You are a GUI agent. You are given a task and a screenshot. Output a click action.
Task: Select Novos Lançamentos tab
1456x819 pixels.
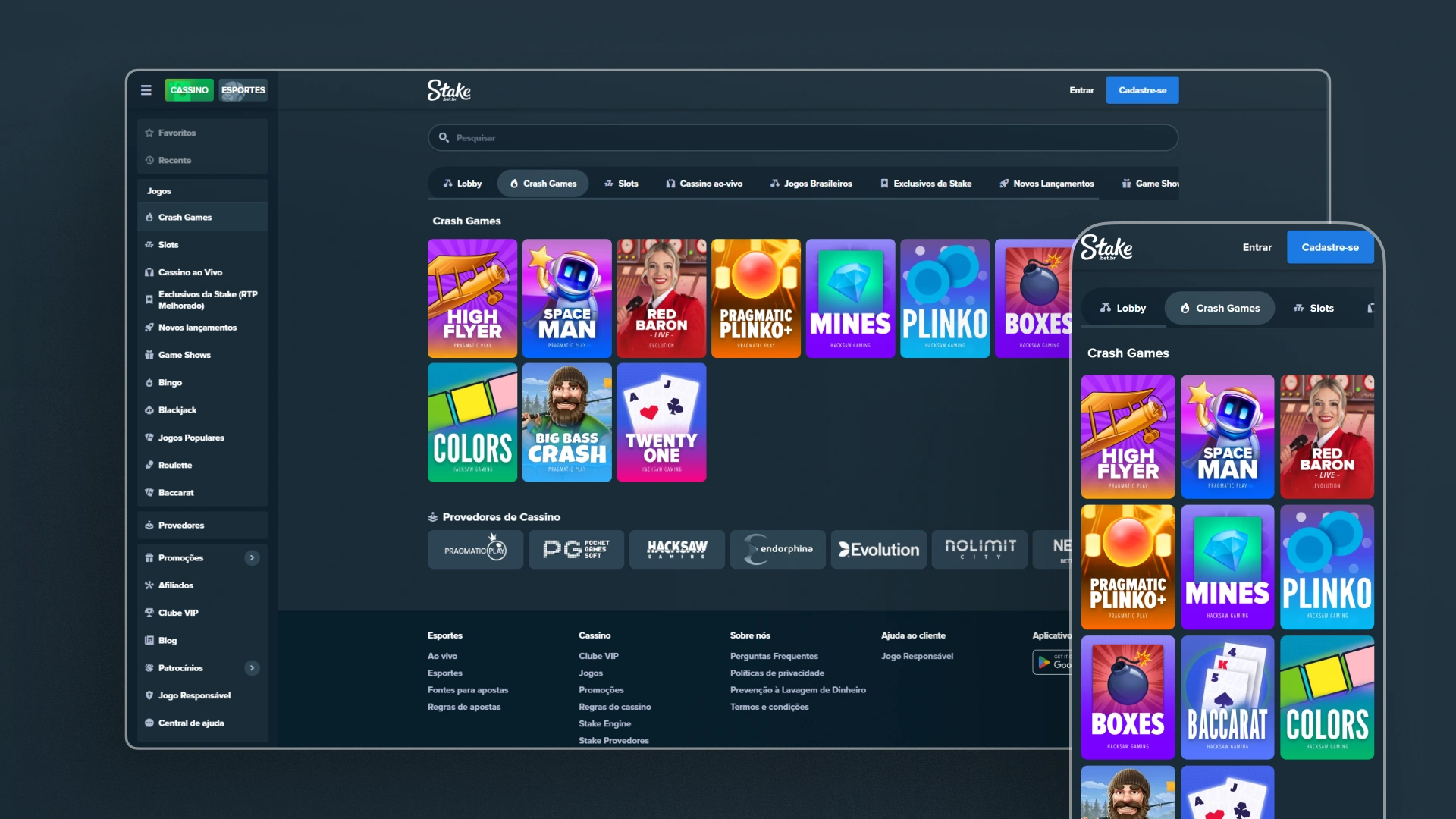[x=1047, y=184]
